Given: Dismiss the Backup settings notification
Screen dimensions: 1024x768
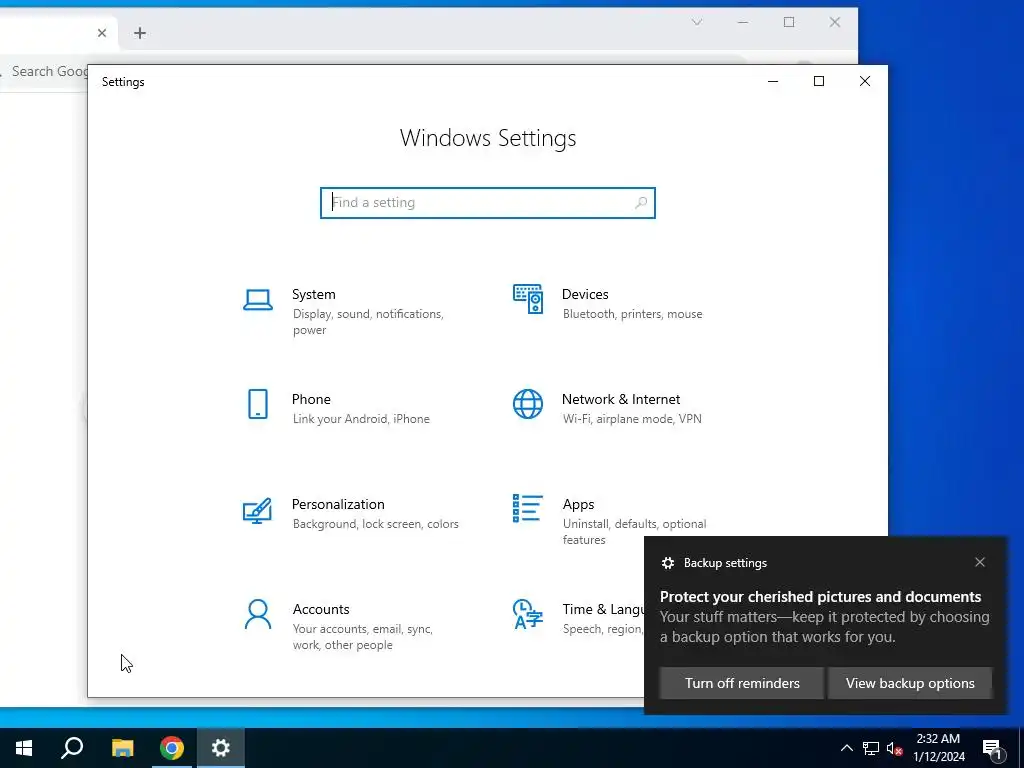Looking at the screenshot, I should (980, 562).
